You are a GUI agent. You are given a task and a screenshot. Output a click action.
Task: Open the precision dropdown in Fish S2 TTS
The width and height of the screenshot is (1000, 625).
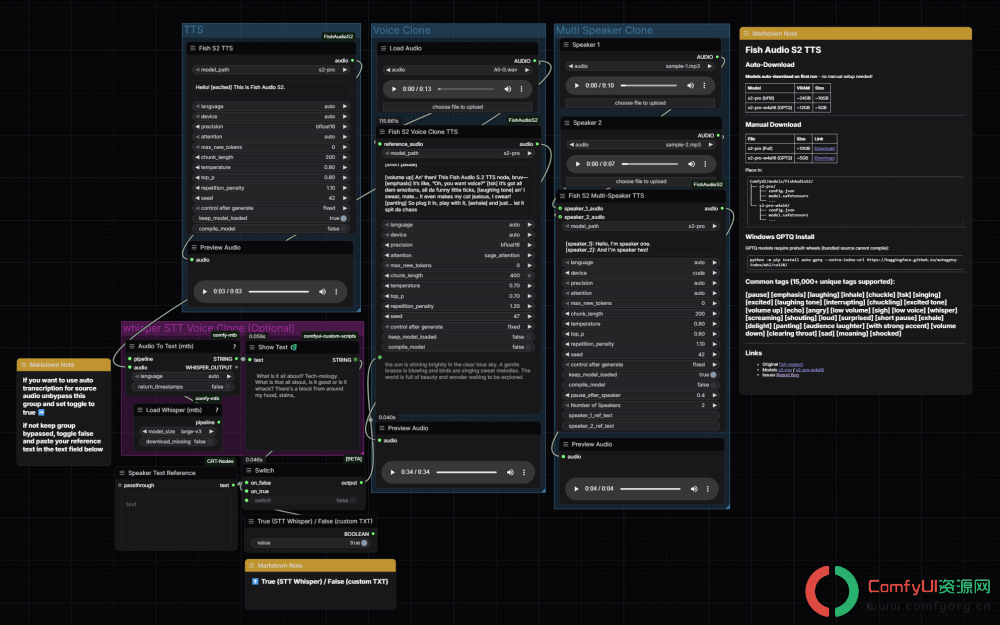(271, 126)
